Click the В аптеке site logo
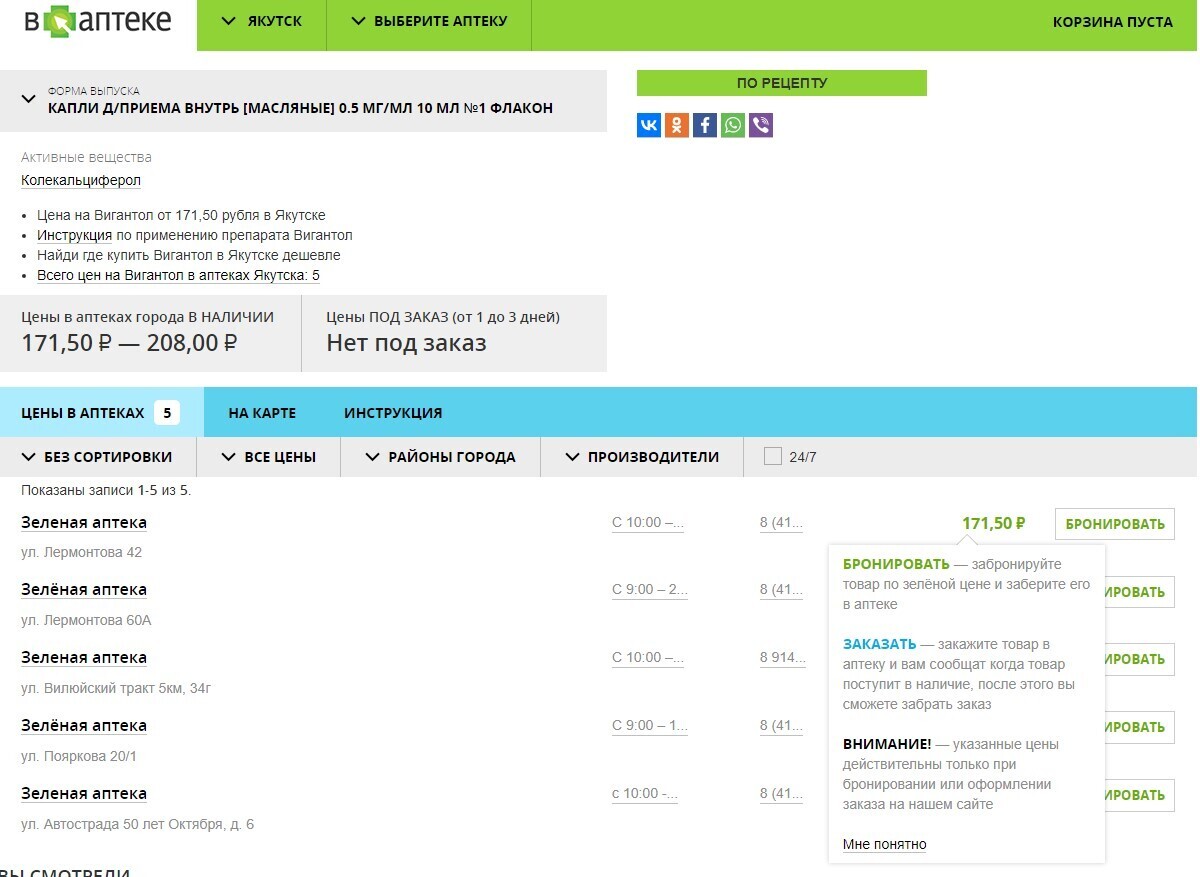1200x877 pixels. coord(98,21)
